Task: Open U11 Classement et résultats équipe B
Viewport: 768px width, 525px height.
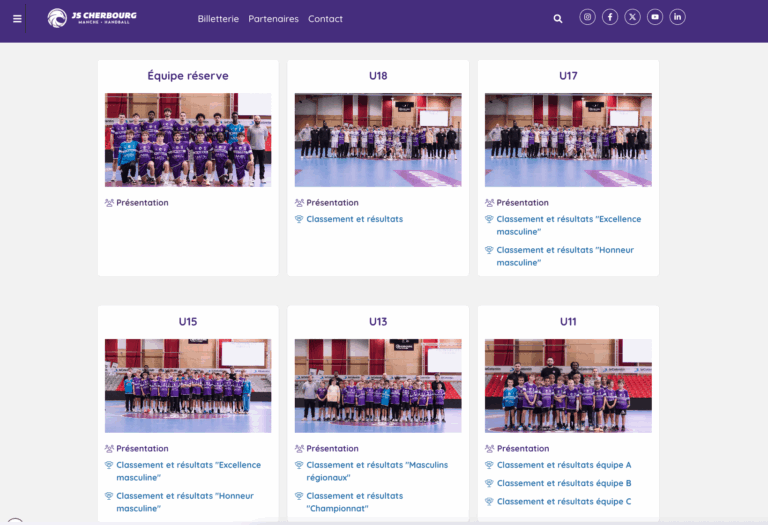Action: [564, 483]
